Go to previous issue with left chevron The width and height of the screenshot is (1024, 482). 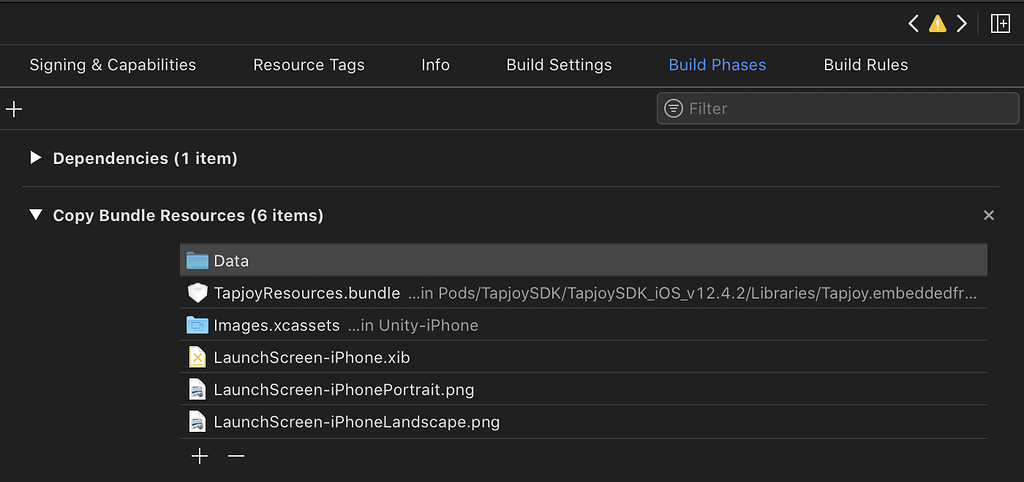point(913,24)
